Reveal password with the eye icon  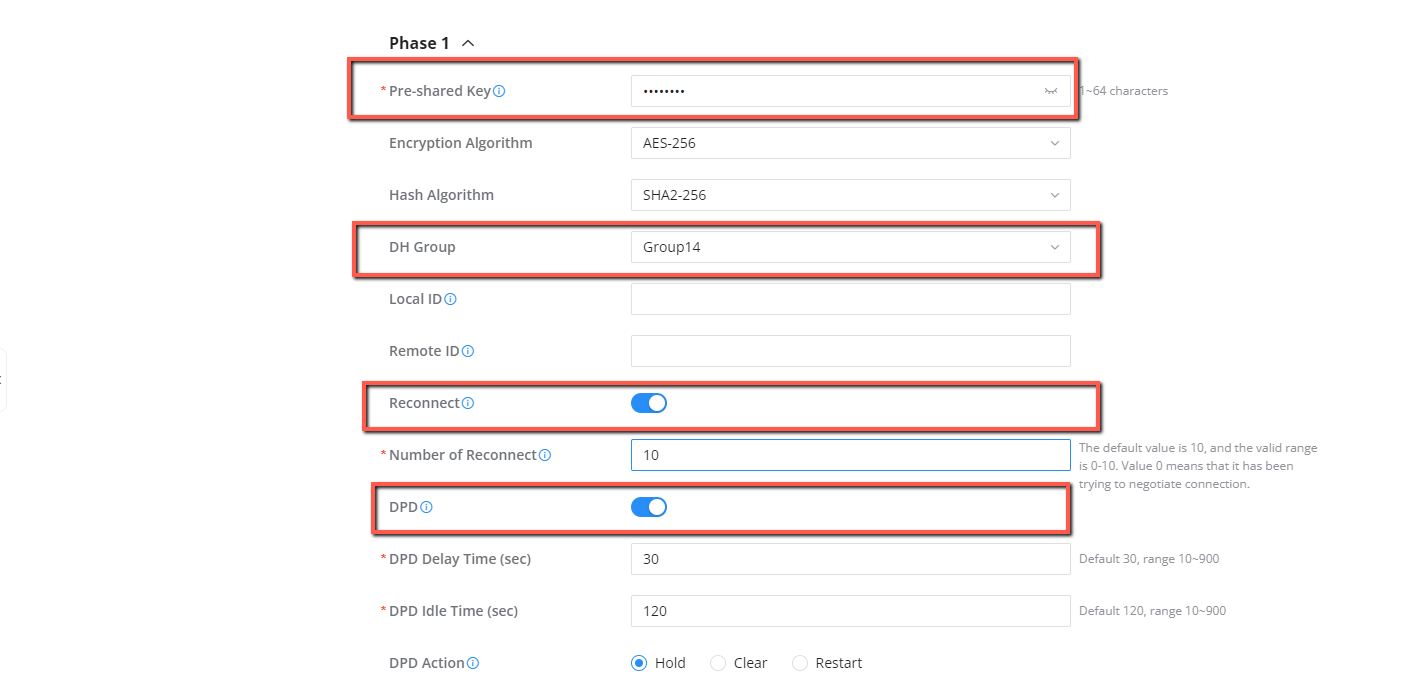(x=1051, y=91)
